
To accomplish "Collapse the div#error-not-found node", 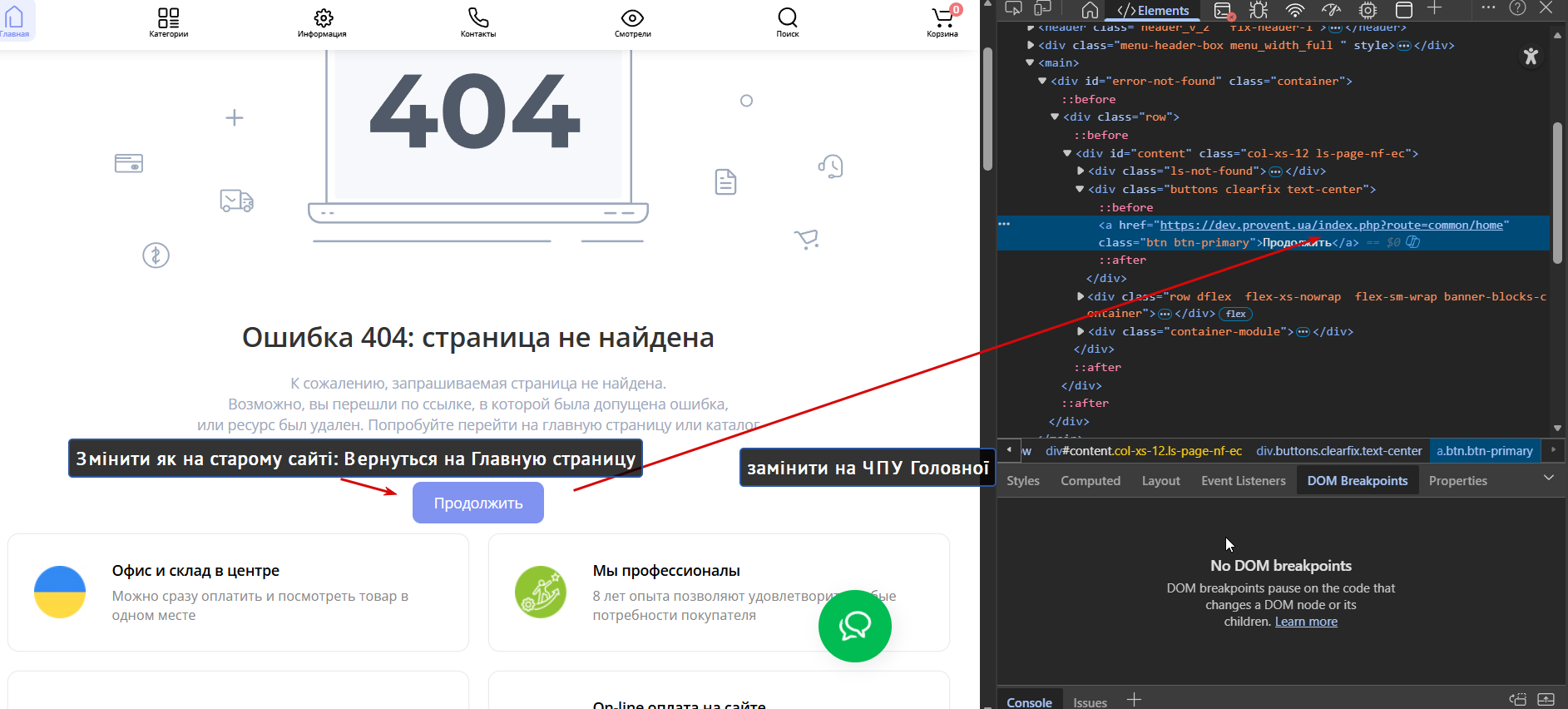I will pyautogui.click(x=1042, y=81).
